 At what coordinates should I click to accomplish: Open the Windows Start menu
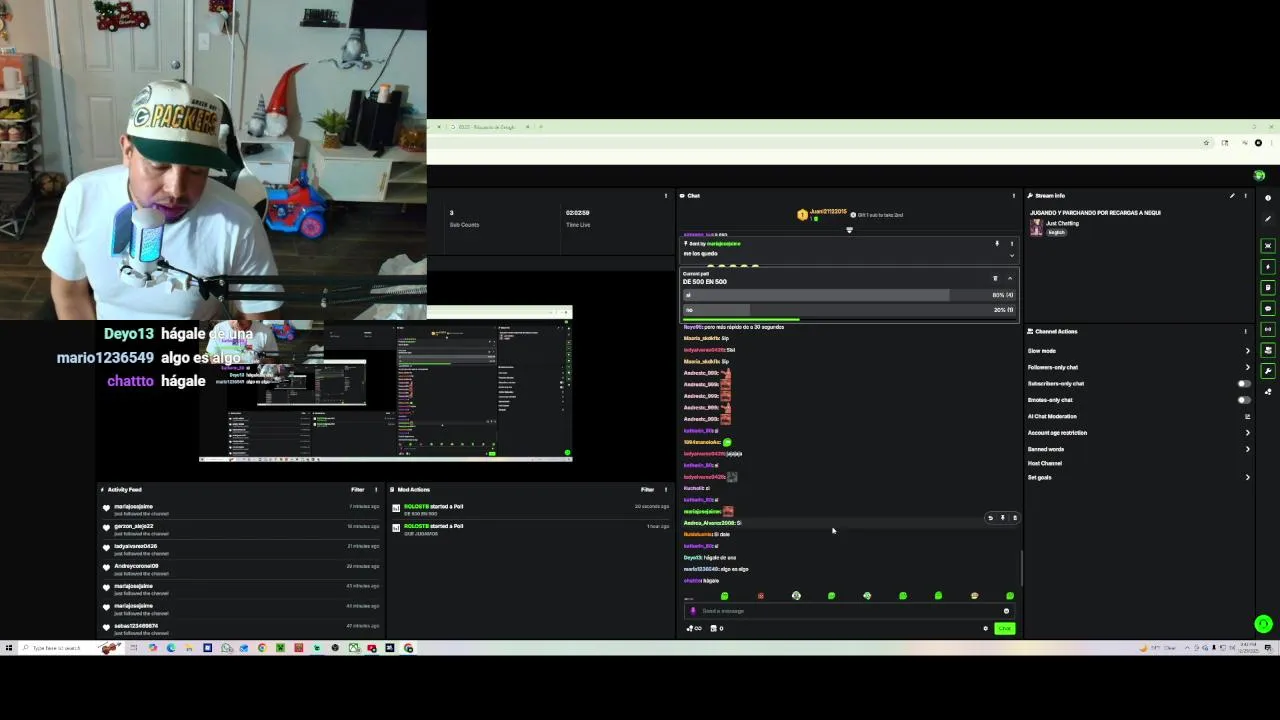coord(9,648)
